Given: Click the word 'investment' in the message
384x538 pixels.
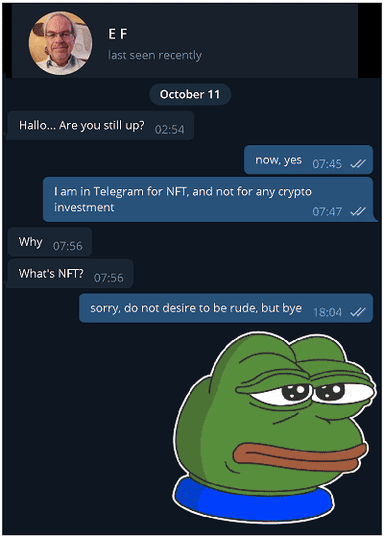Looking at the screenshot, I should (x=84, y=207).
